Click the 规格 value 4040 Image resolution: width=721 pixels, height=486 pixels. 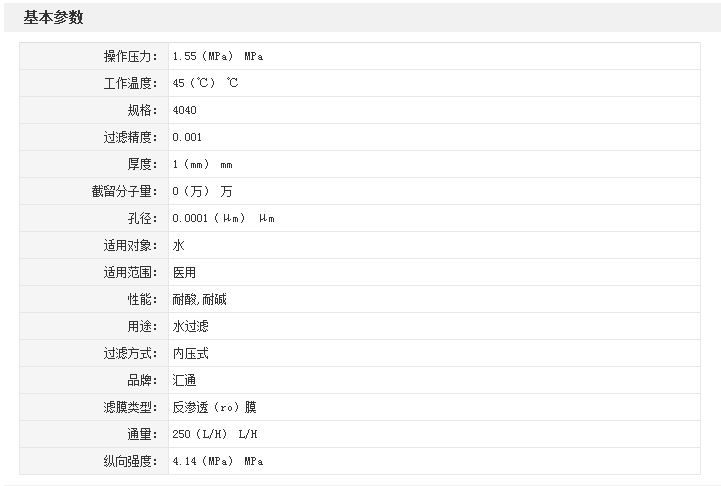pyautogui.click(x=185, y=110)
